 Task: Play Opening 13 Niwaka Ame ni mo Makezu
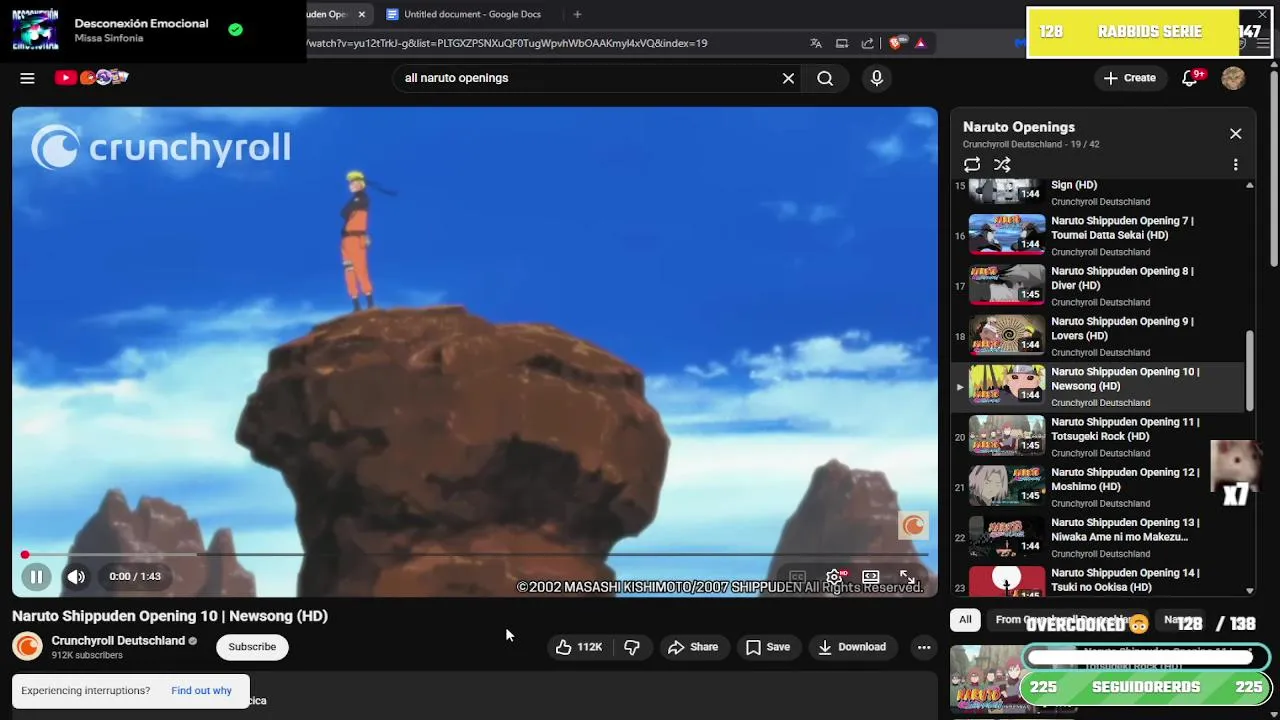(x=1100, y=537)
